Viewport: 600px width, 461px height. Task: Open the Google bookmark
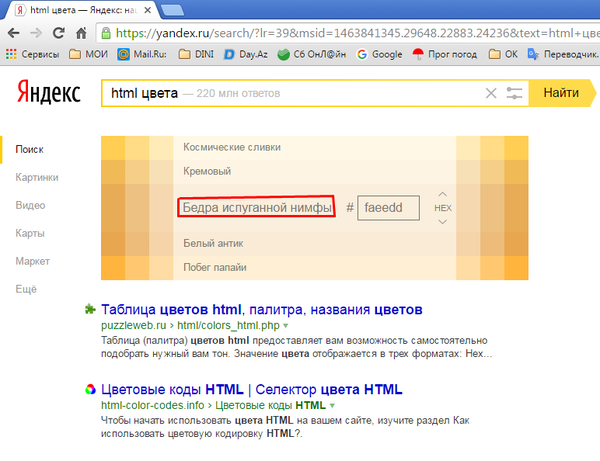[380, 54]
